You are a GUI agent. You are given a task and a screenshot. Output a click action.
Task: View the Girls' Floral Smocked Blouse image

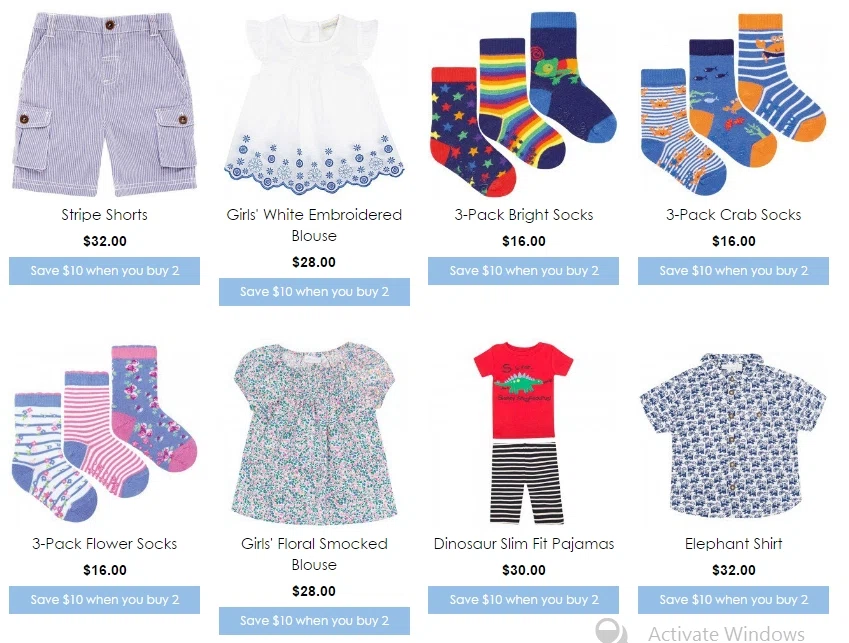pyautogui.click(x=314, y=433)
